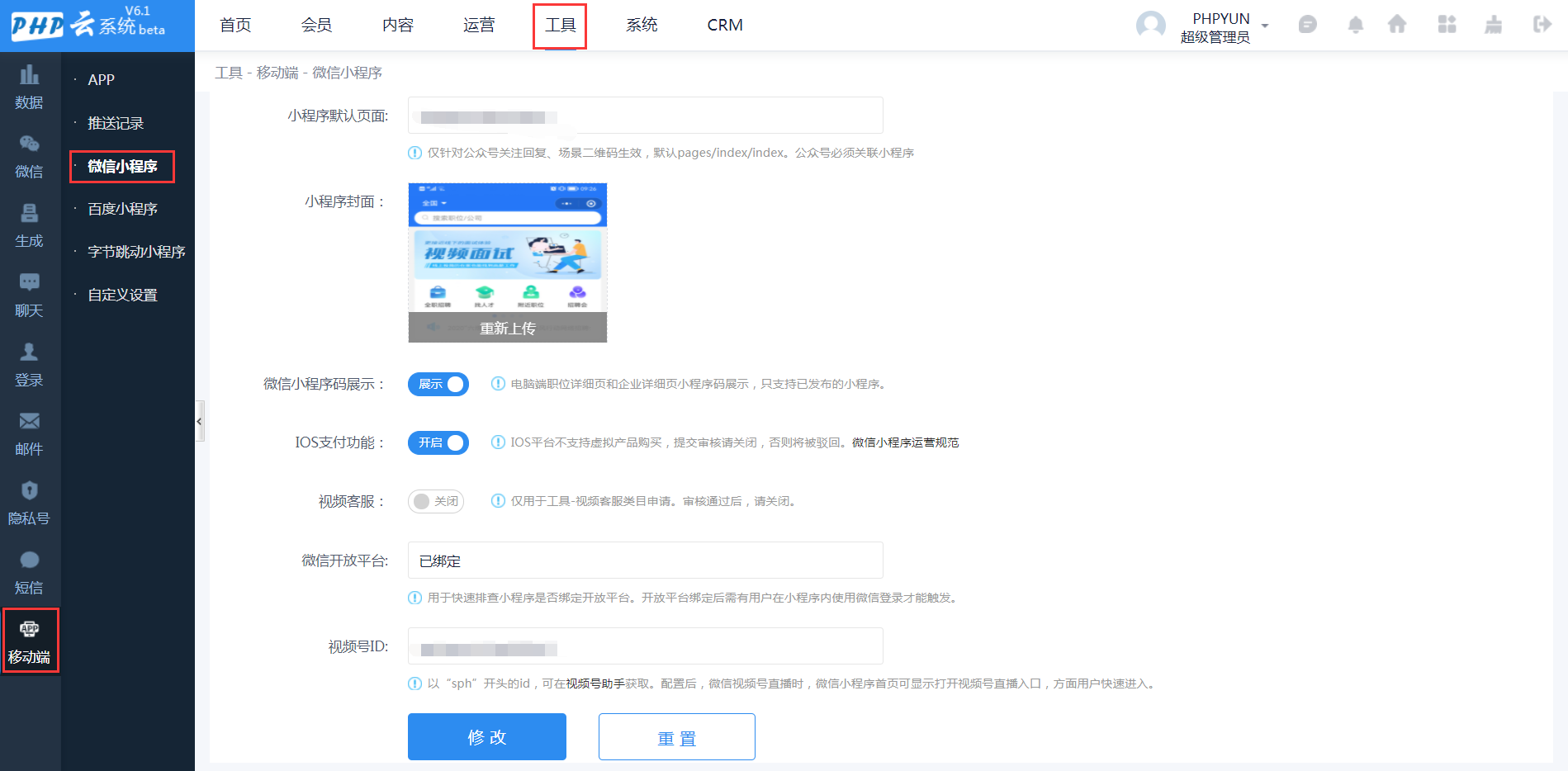
Task: Click the 小程序默认页面 input field
Action: tap(646, 116)
